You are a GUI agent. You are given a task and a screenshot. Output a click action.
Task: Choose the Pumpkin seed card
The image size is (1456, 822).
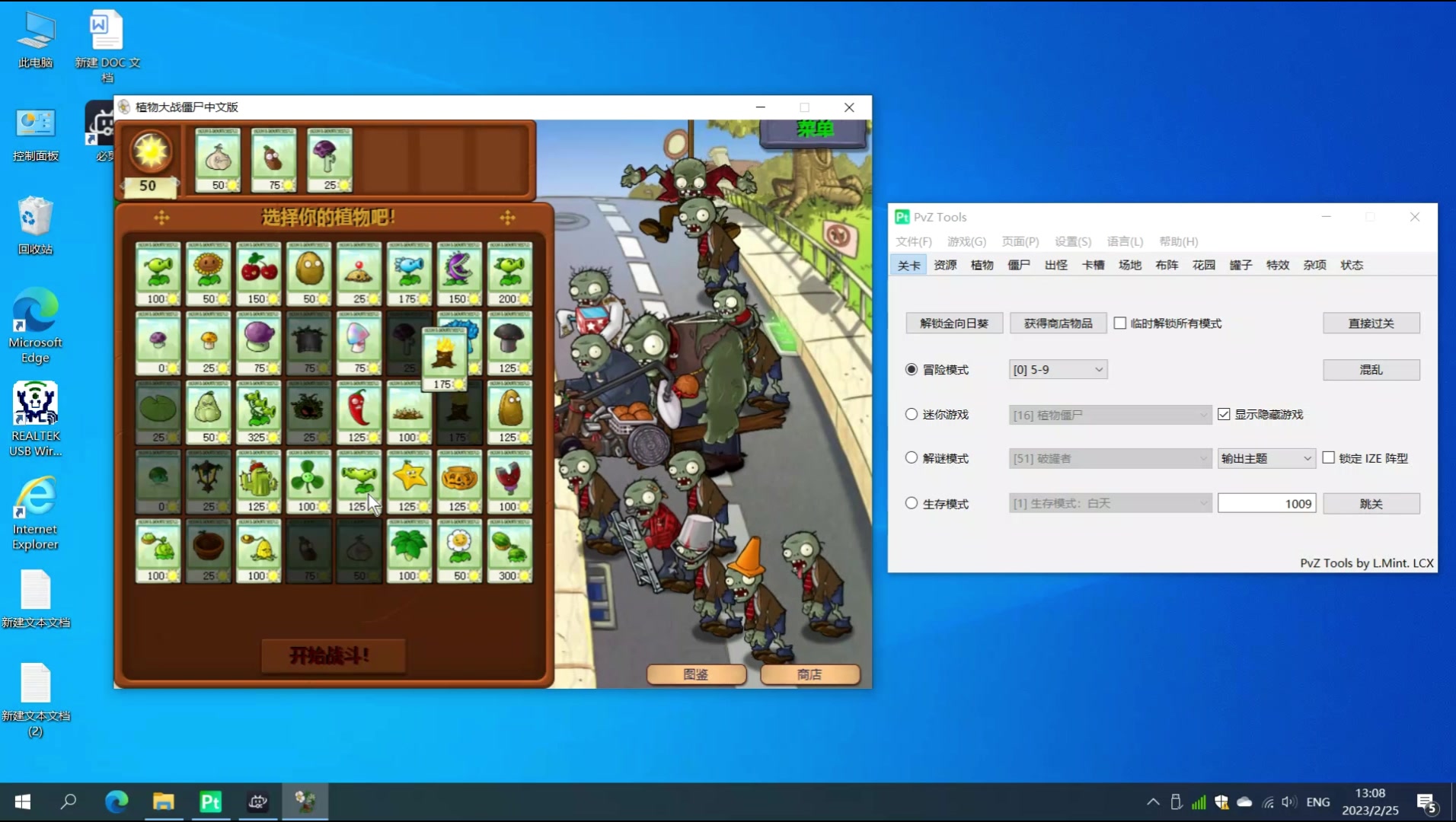(x=459, y=482)
